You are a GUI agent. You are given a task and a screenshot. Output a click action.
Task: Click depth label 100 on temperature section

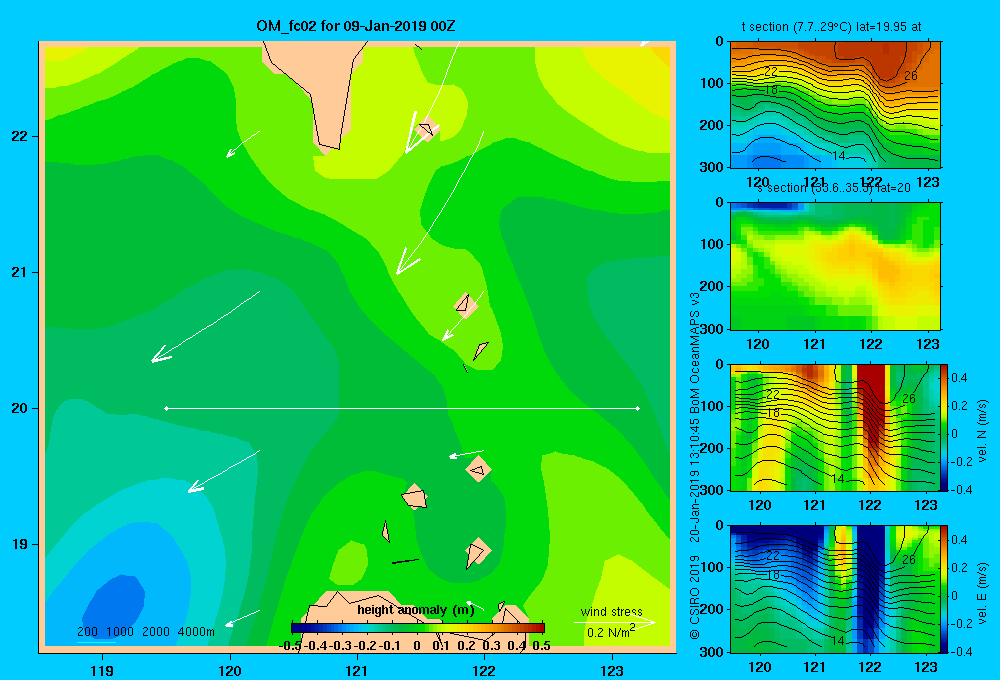[712, 83]
